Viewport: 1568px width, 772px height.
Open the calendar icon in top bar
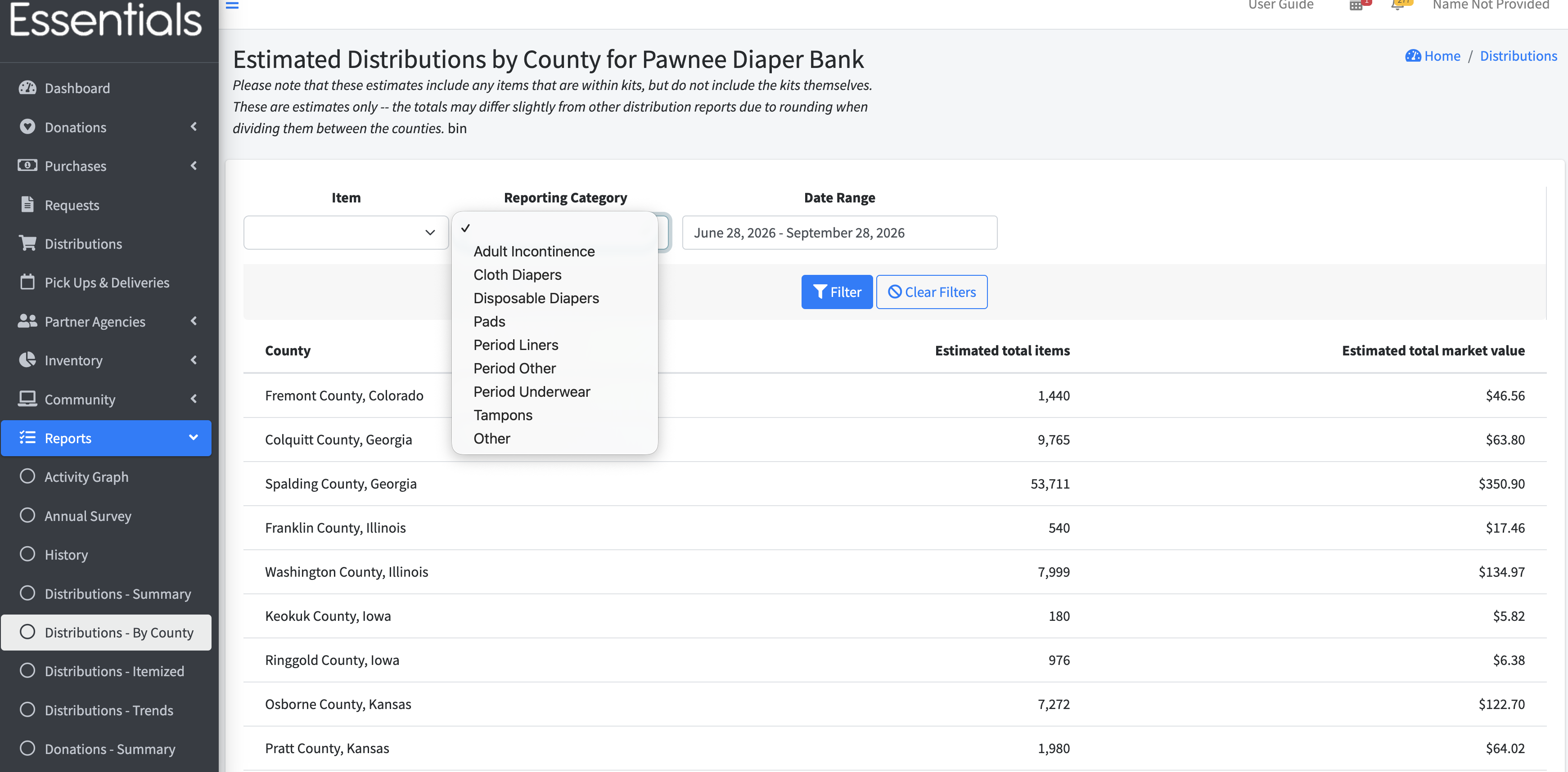[x=1356, y=5]
